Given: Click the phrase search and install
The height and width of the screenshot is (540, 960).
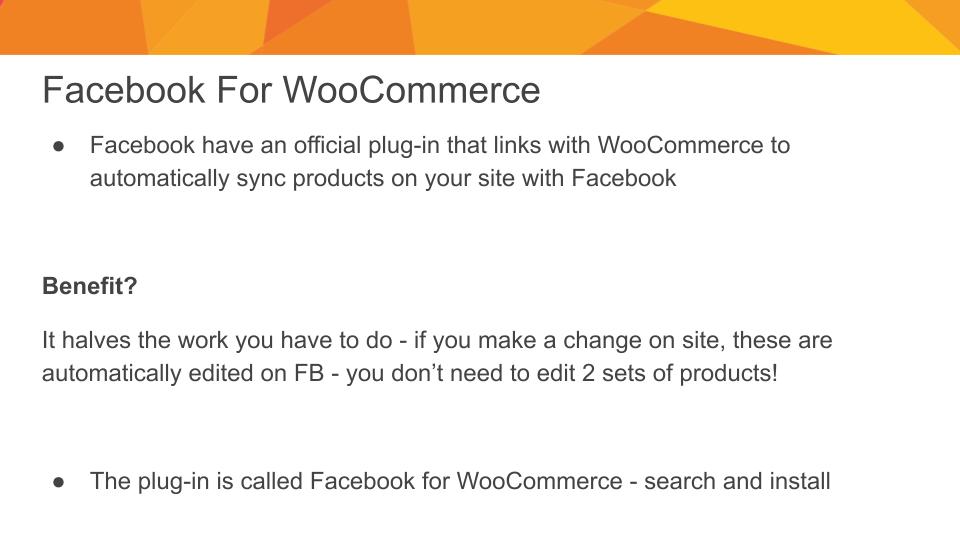Looking at the screenshot, I should [737, 481].
